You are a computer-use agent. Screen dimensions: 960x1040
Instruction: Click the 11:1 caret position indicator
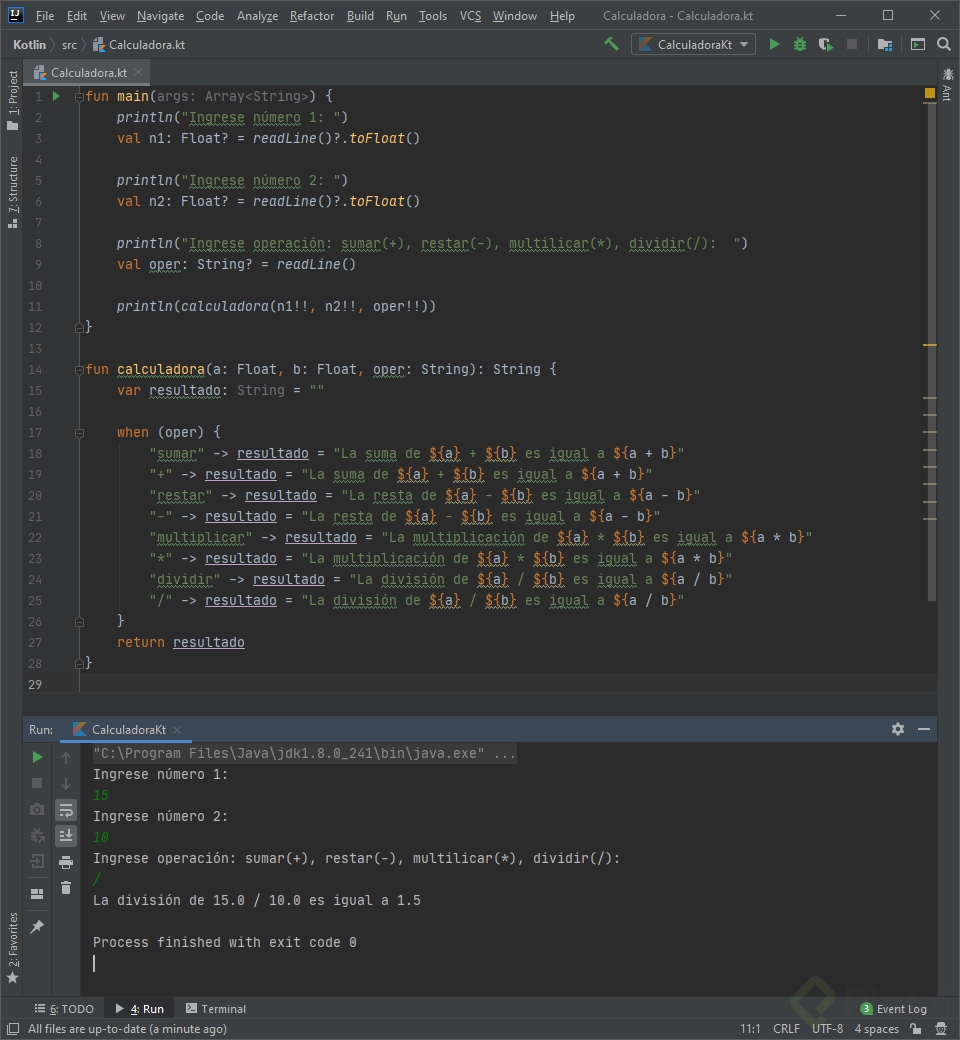point(750,1029)
